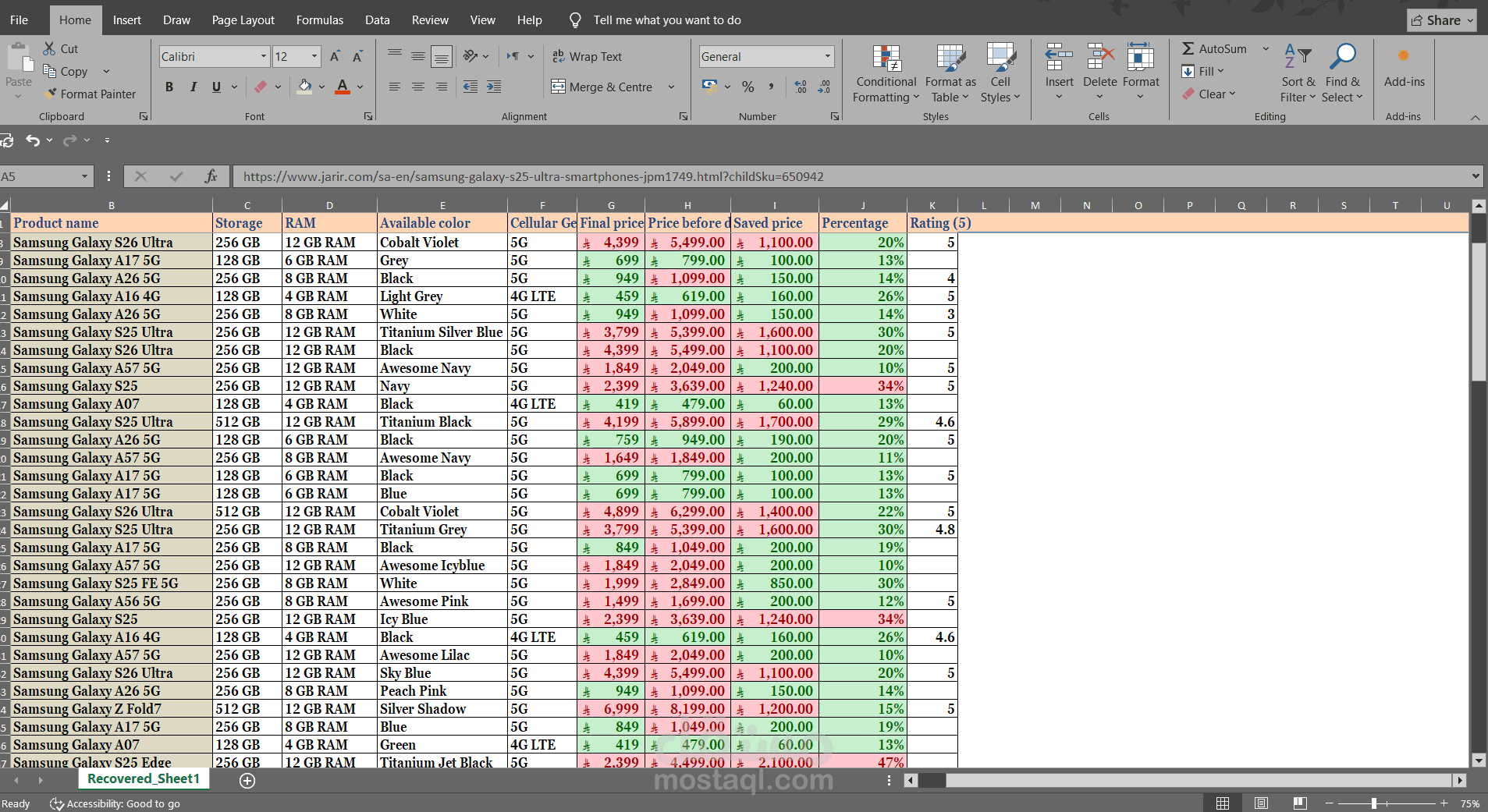
Task: Align cell text to the right
Action: tap(442, 87)
